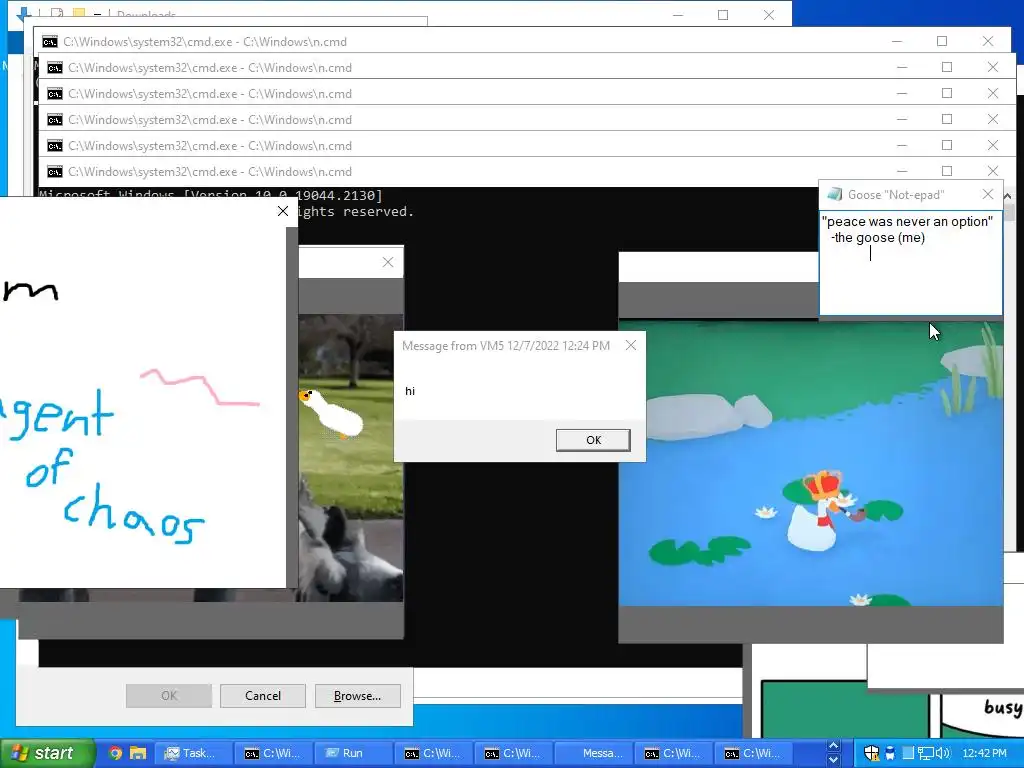This screenshot has height=768, width=1024.
Task: Click the 12:42 PM system clock
Action: (984, 753)
